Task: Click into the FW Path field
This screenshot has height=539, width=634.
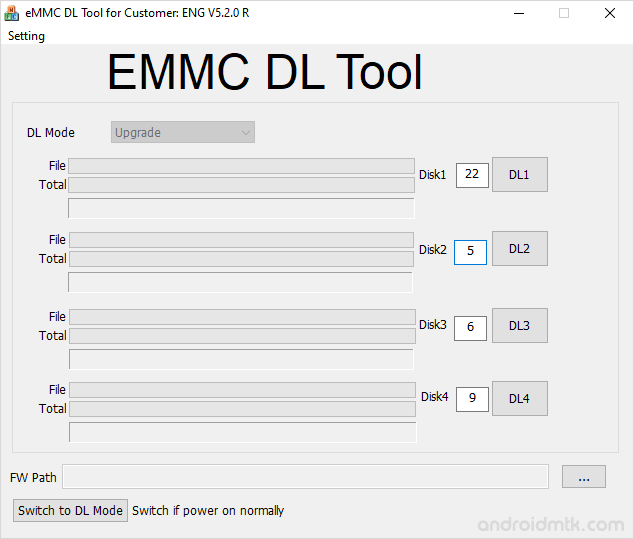Action: [x=305, y=477]
